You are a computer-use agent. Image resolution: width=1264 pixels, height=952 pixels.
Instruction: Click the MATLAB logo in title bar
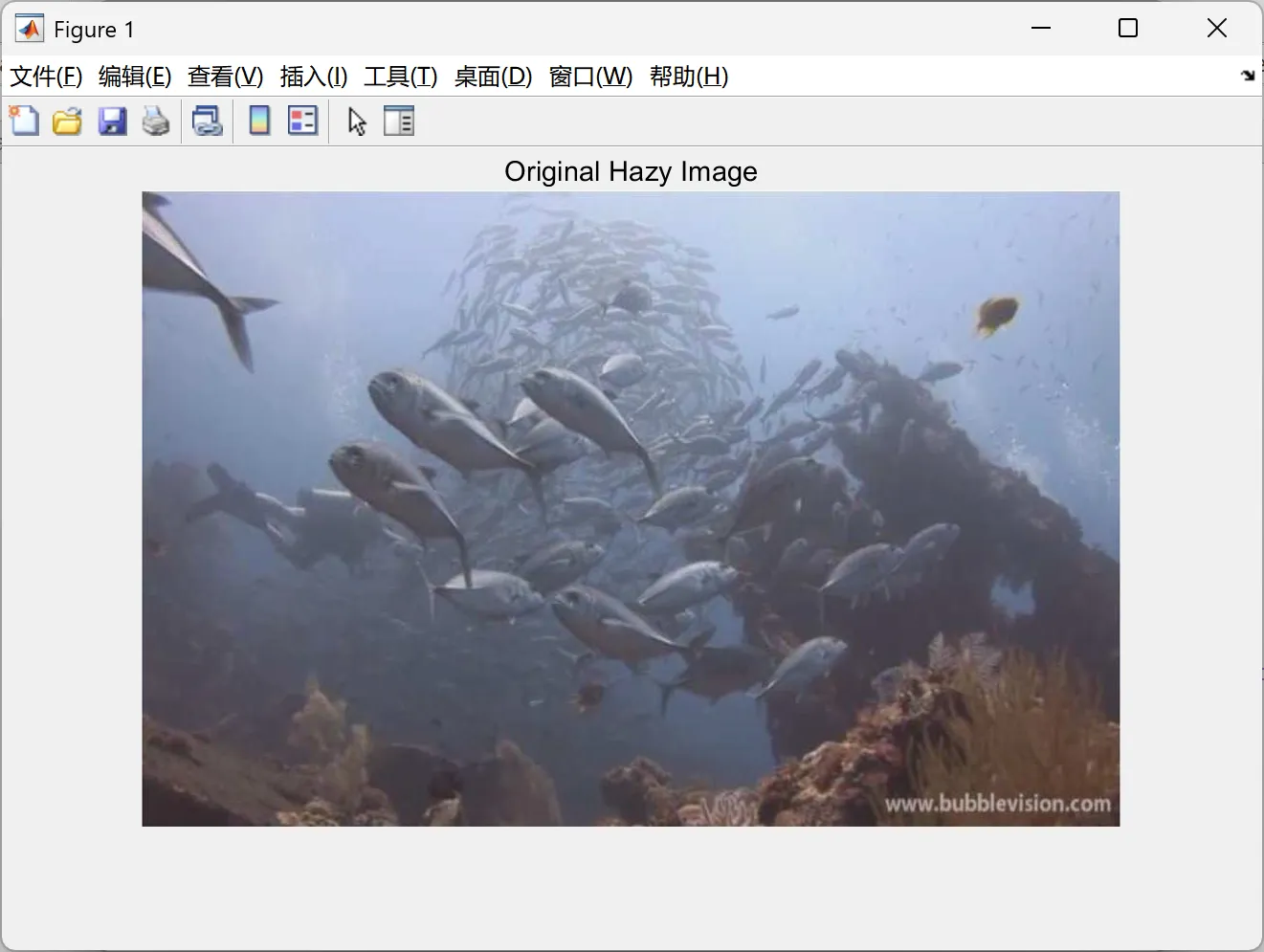(x=29, y=29)
